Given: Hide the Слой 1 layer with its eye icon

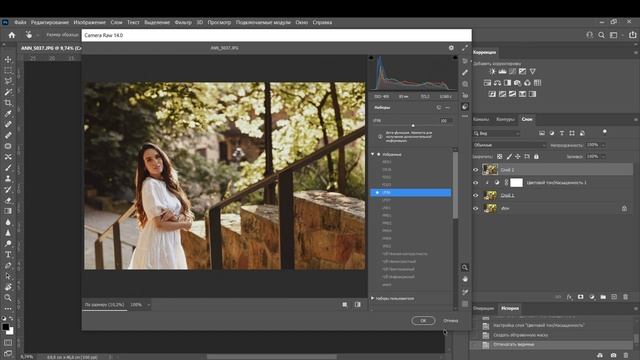Looking at the screenshot, I should (476, 196).
